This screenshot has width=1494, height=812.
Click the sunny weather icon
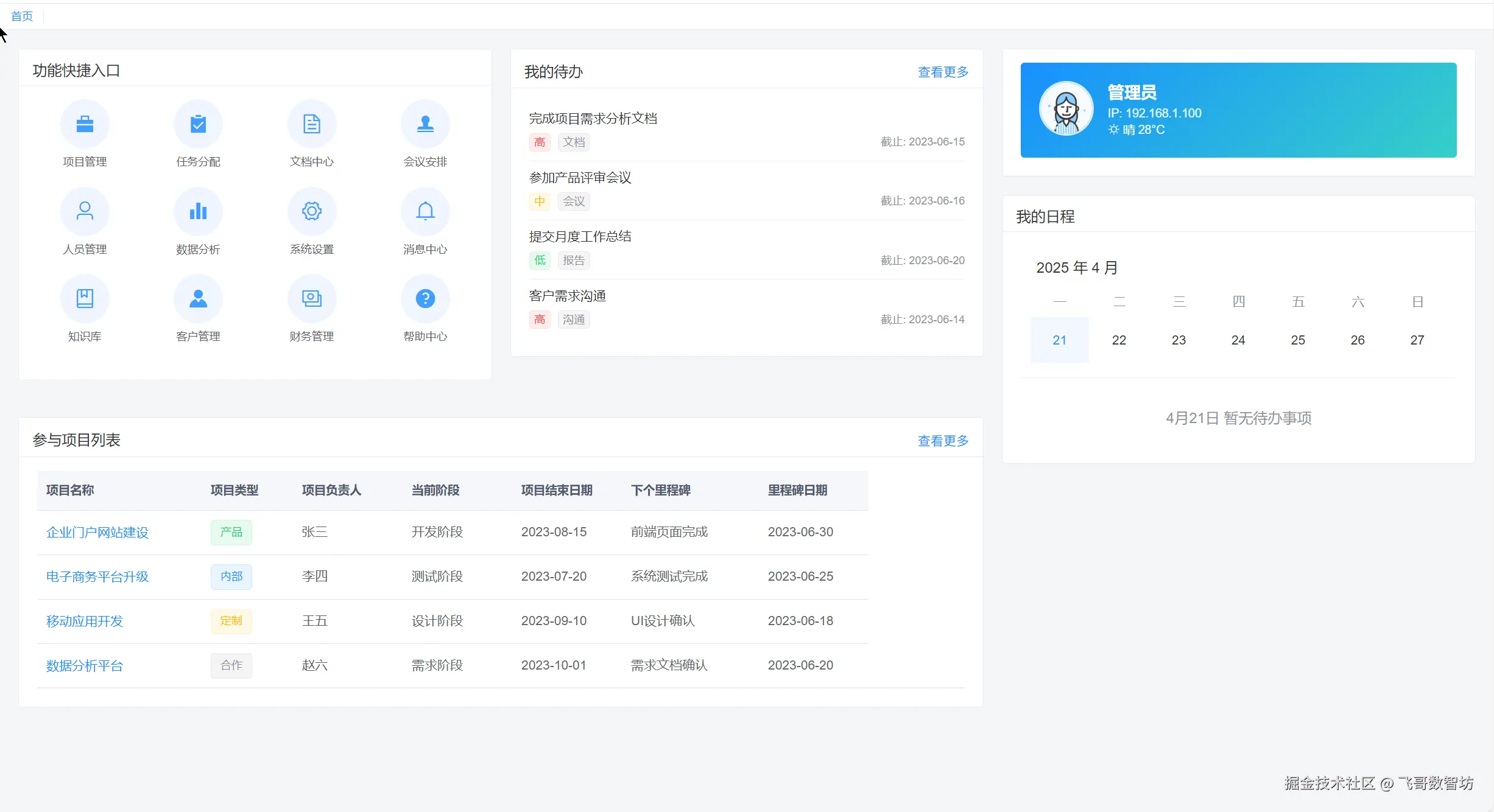[x=1113, y=130]
